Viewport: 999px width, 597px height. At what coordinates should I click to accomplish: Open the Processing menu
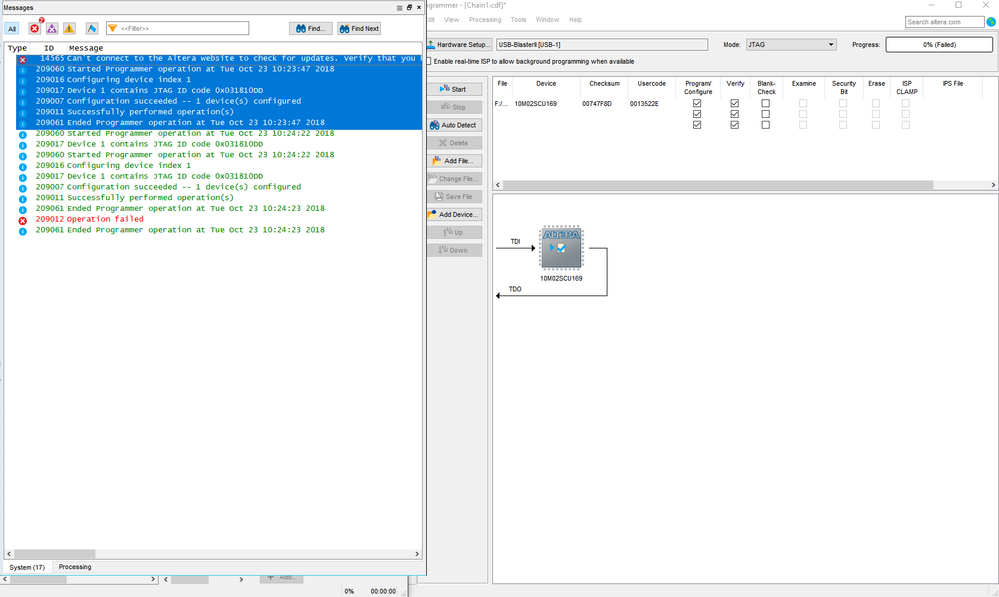pos(485,19)
